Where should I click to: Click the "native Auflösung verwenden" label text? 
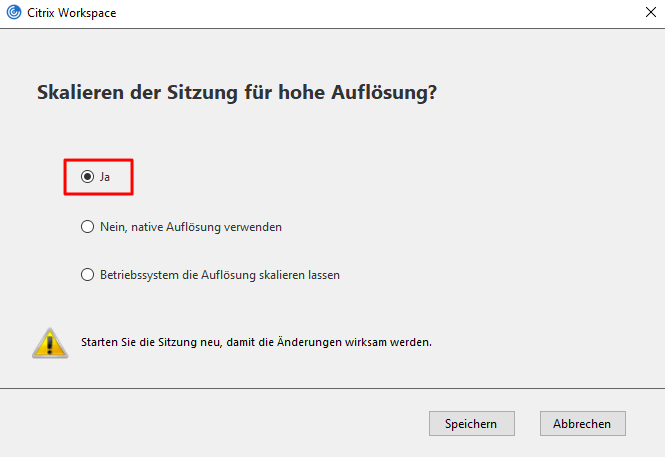pyautogui.click(x=207, y=227)
